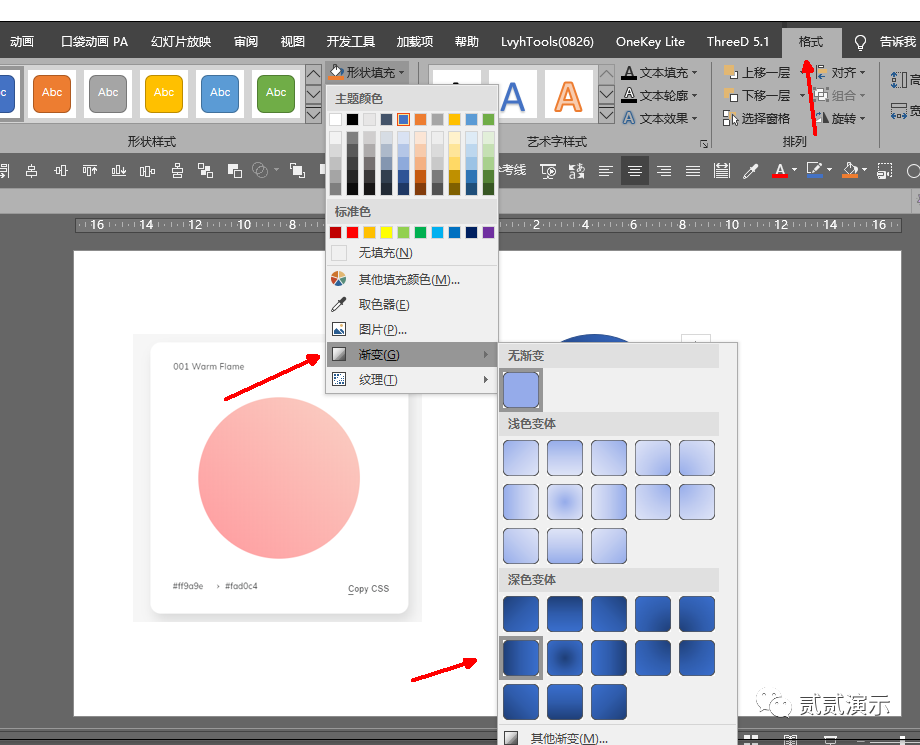Click the align middle vertically icon

[x=60, y=171]
